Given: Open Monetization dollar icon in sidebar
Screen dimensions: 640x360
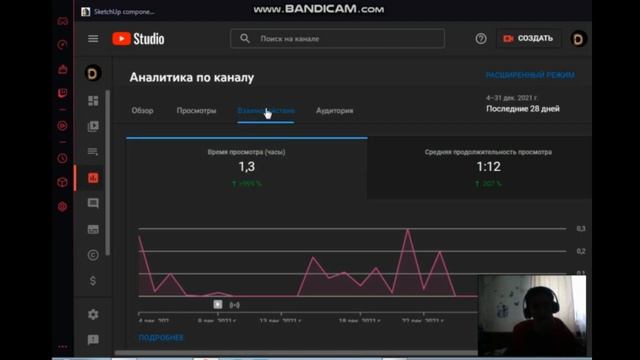Looking at the screenshot, I should coord(93,281).
